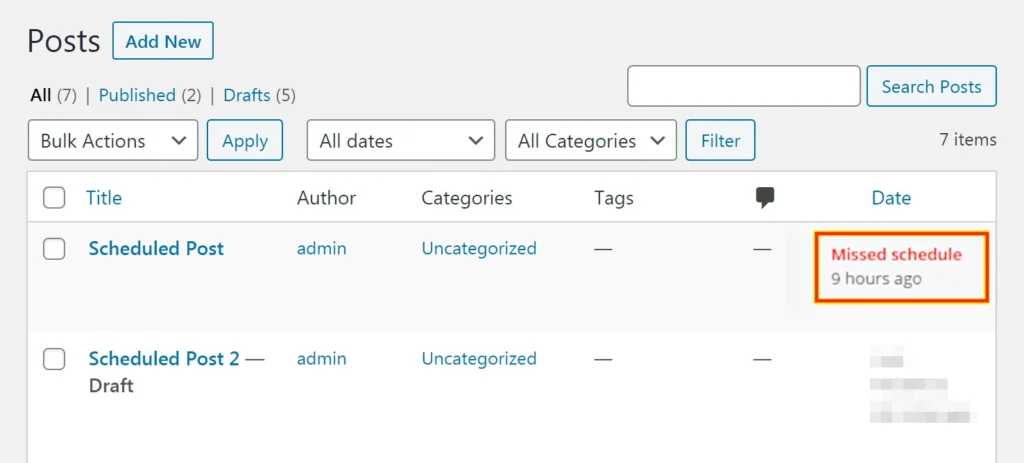Screen dimensions: 1024x463
Task: Open the Scheduled Post title link
Action: [x=156, y=248]
